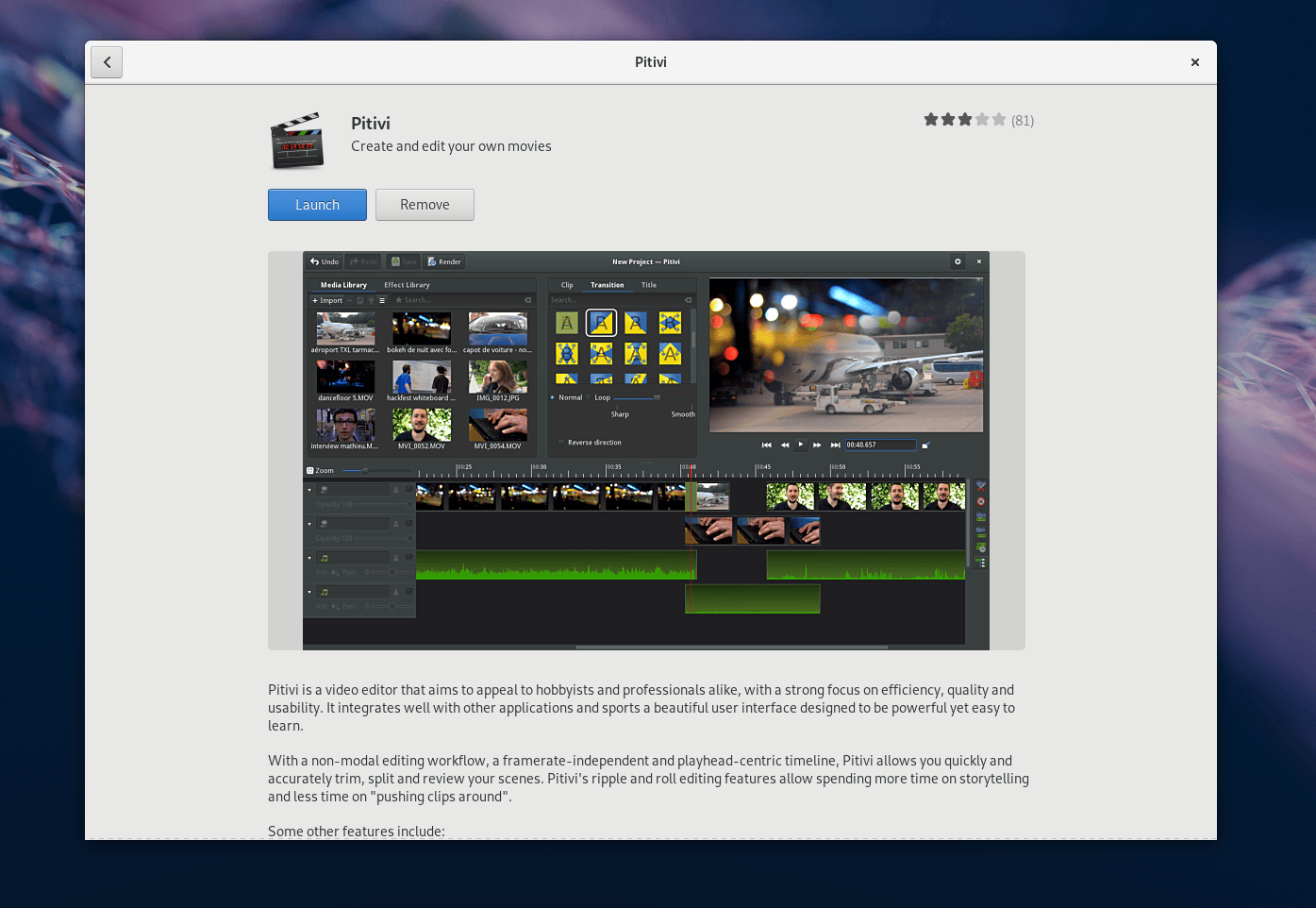This screenshot has height=908, width=1316.
Task: Toggle the Reverse direction checkbox
Action: pyautogui.click(x=561, y=442)
